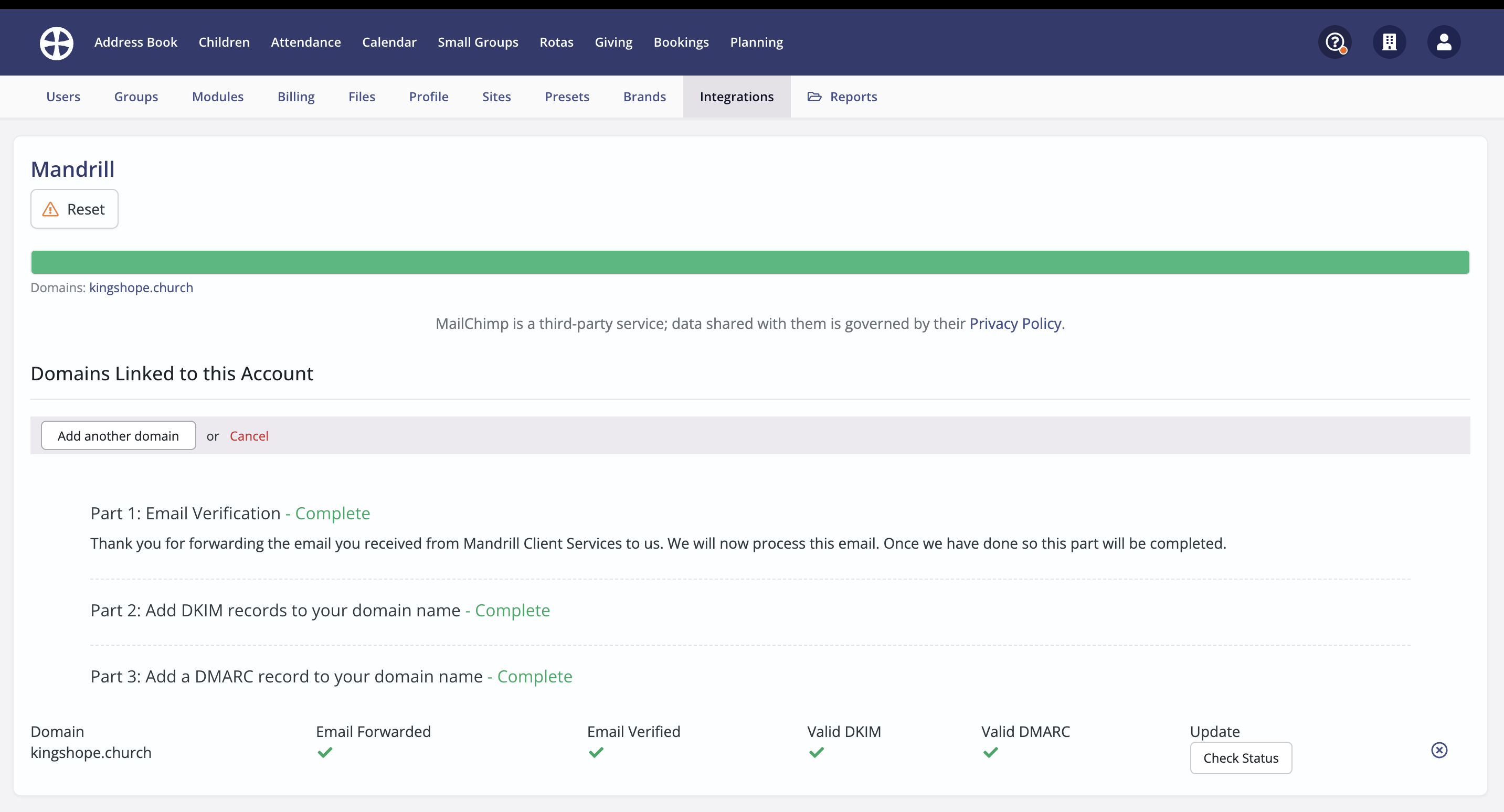The width and height of the screenshot is (1504, 812).
Task: Click the Valid DKIM green checkmark
Action: [x=816, y=752]
